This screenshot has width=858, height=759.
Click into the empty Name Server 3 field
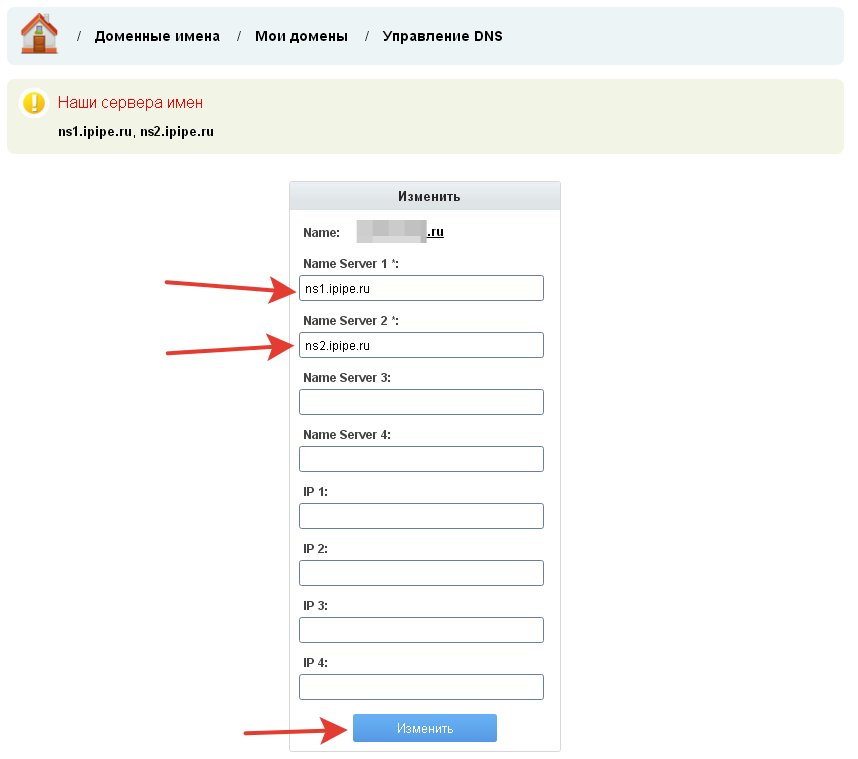click(x=421, y=402)
